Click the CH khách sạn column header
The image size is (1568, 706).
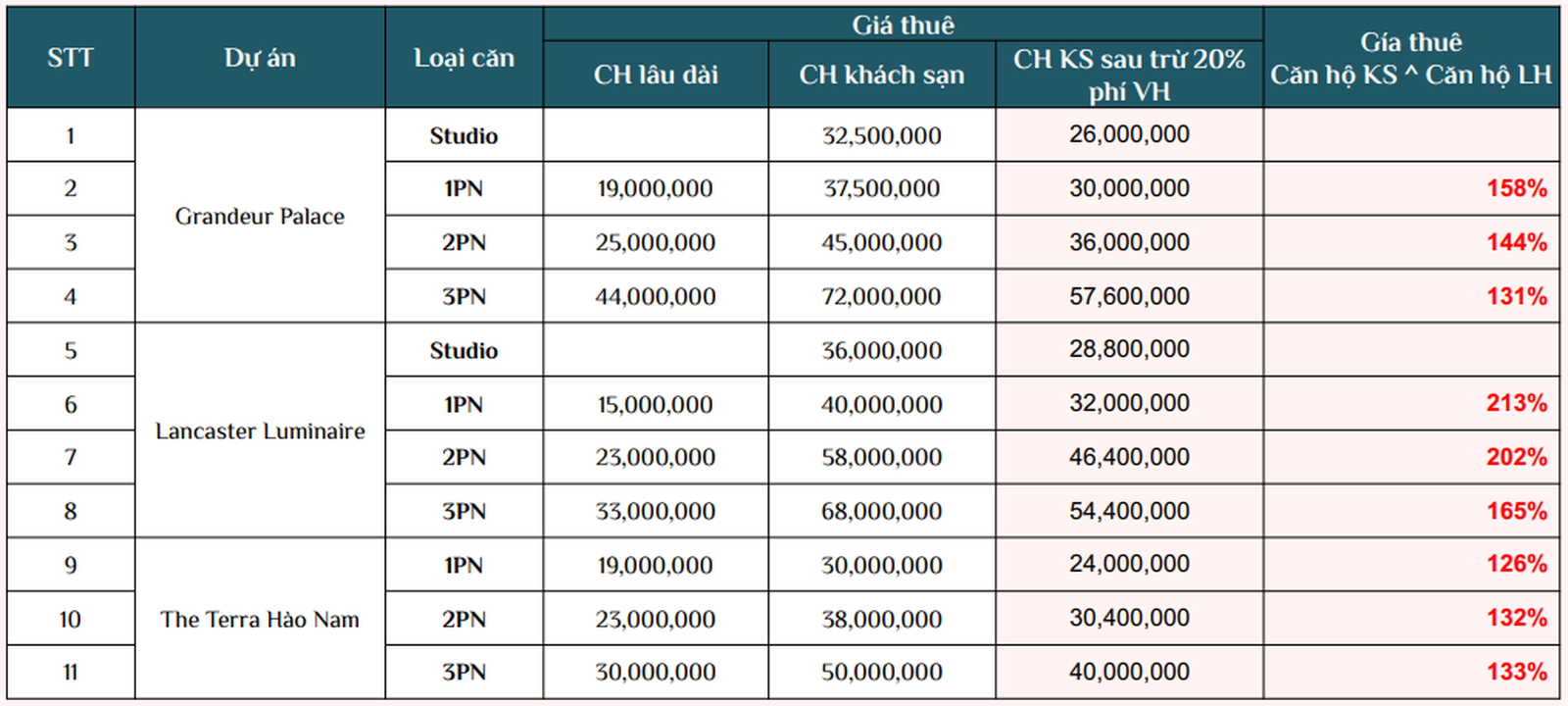click(881, 75)
